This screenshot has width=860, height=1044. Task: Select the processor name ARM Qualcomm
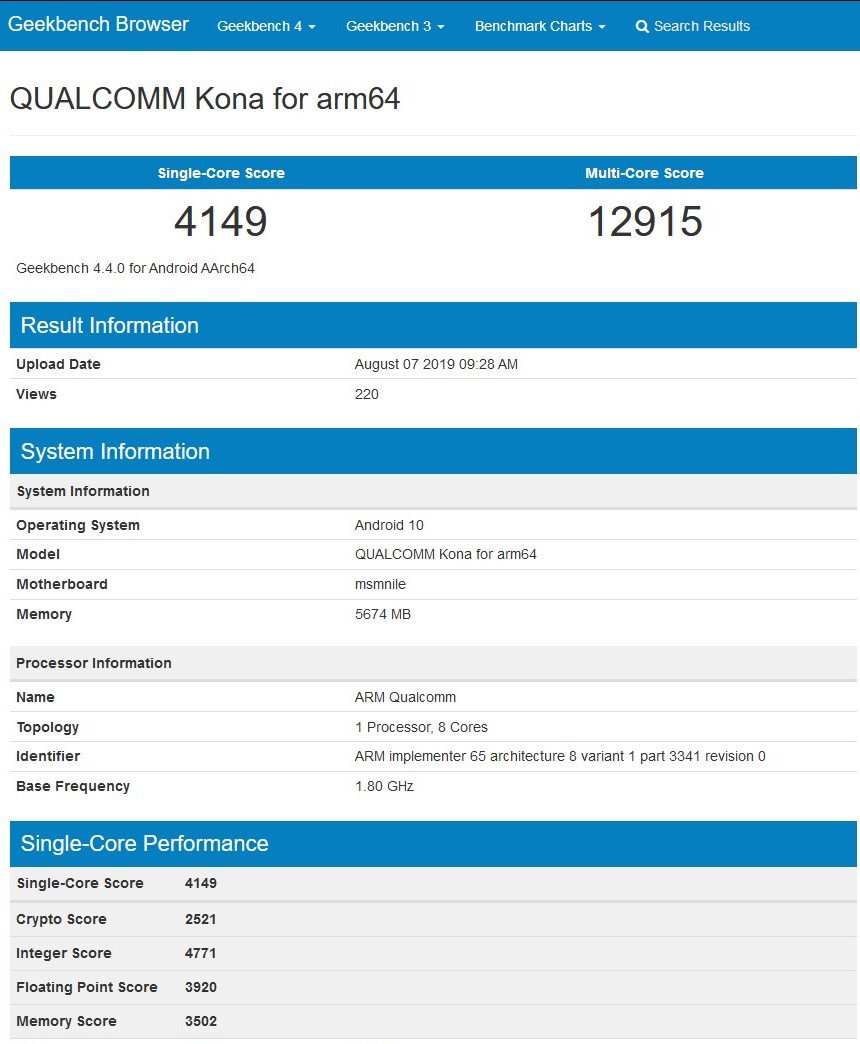(405, 697)
